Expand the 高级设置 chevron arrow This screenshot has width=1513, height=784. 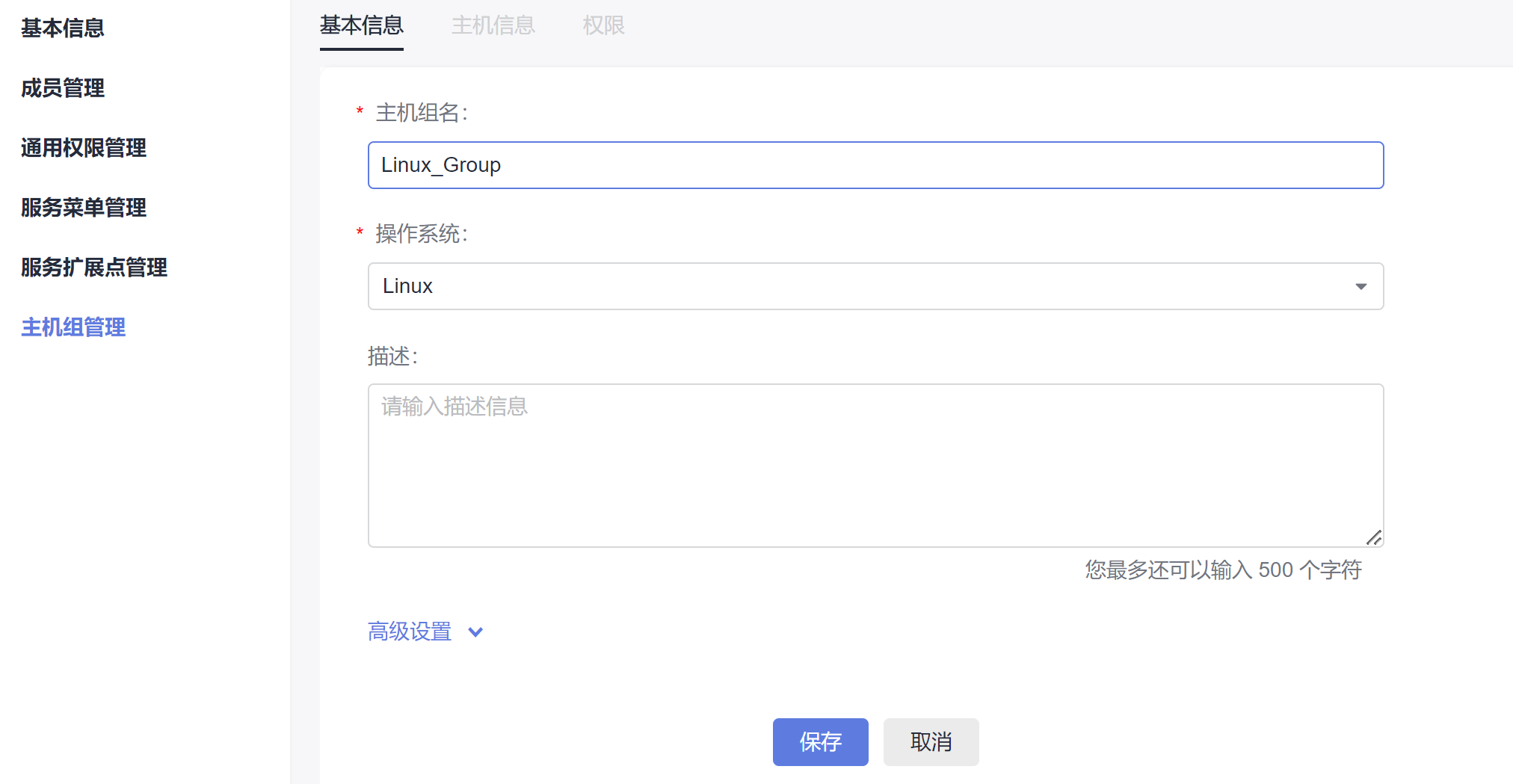point(475,632)
